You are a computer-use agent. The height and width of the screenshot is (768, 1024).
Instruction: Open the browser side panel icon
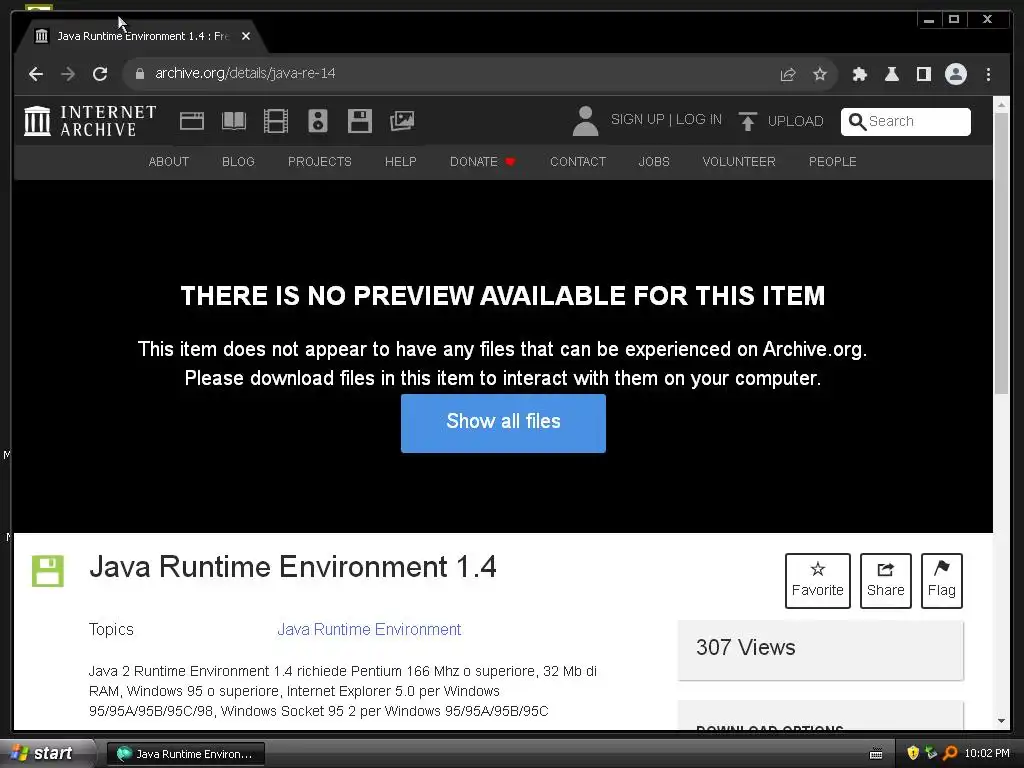[923, 74]
